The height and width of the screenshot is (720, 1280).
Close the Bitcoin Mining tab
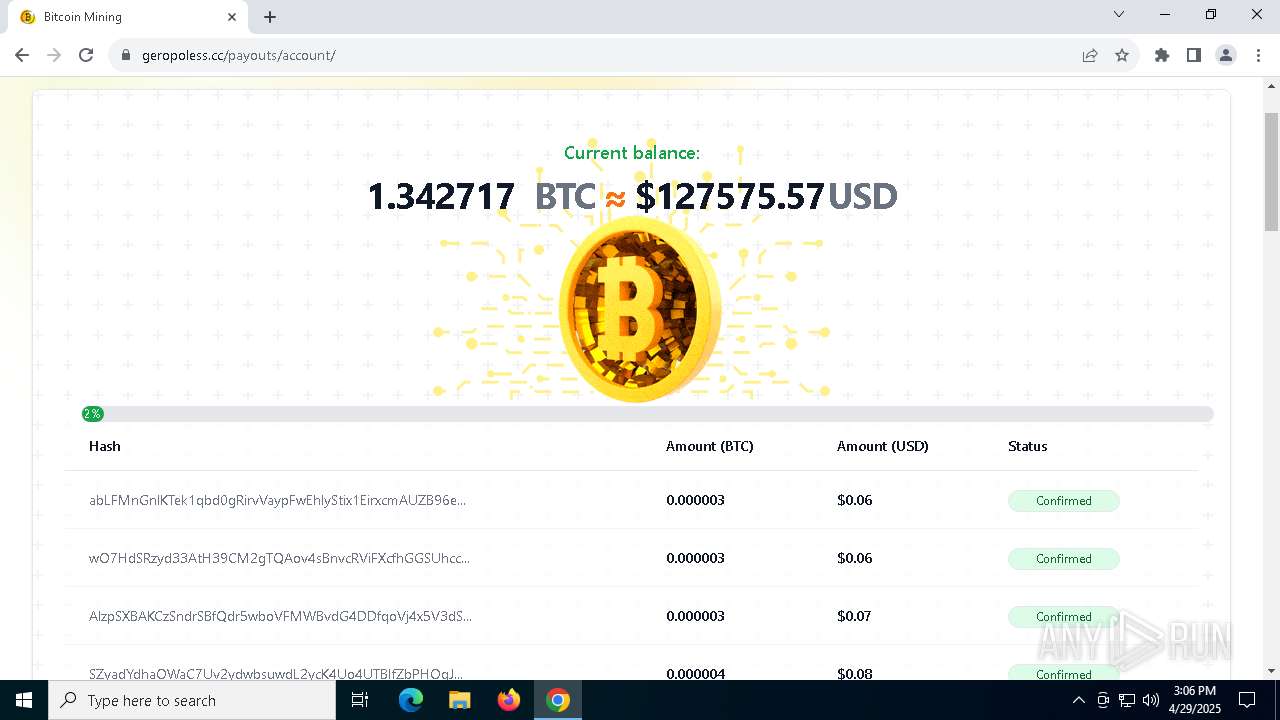(x=232, y=17)
